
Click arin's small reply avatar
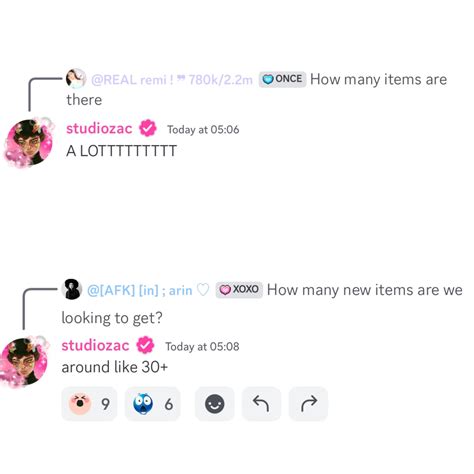[x=72, y=289]
